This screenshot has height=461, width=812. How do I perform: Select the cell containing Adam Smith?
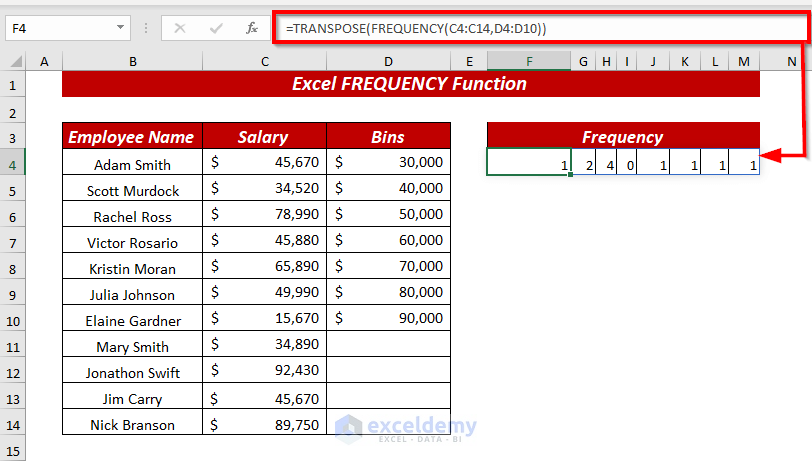(133, 163)
